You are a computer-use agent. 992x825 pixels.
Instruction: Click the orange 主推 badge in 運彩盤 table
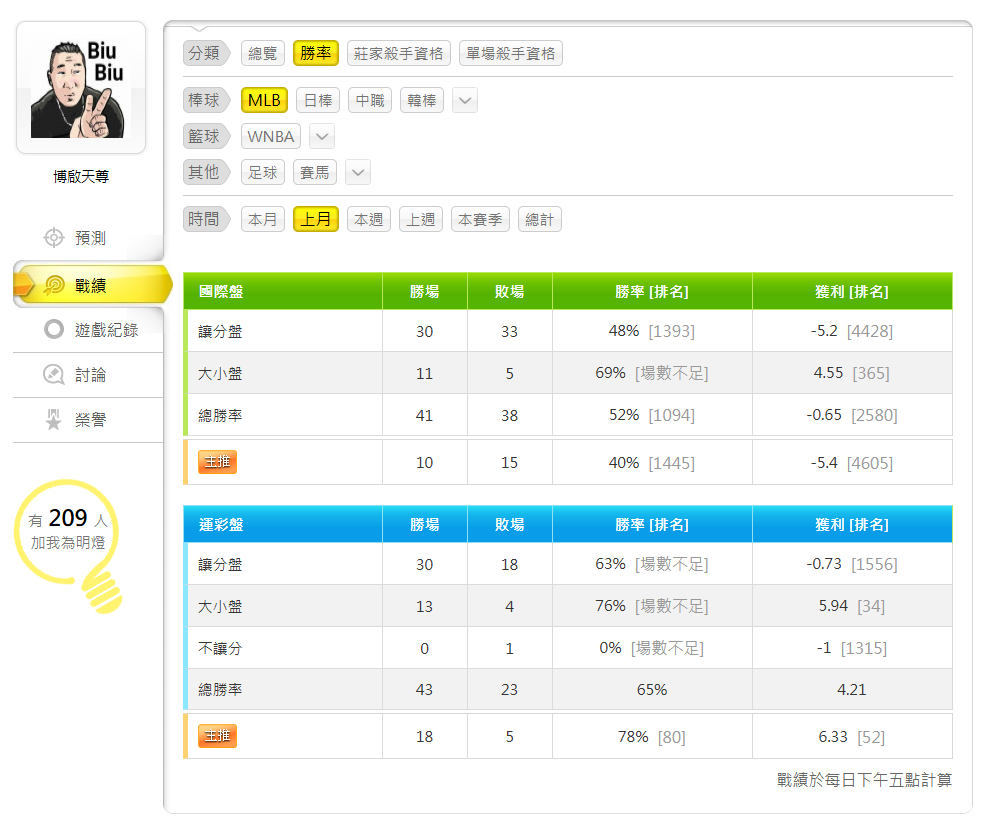[x=217, y=736]
